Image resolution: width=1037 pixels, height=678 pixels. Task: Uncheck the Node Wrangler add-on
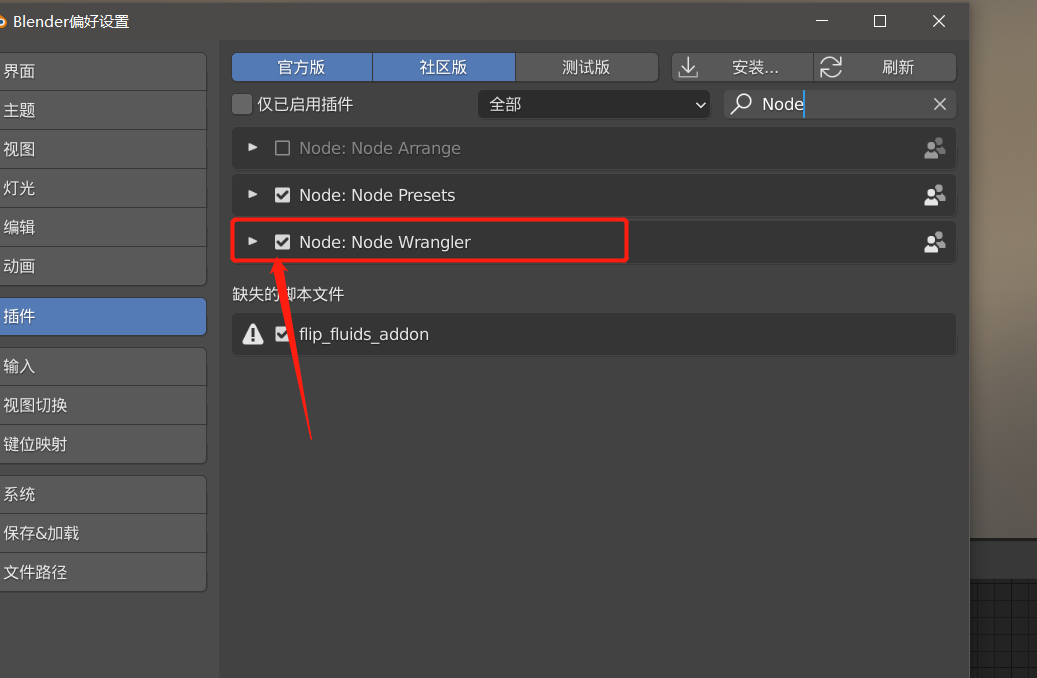[282, 242]
